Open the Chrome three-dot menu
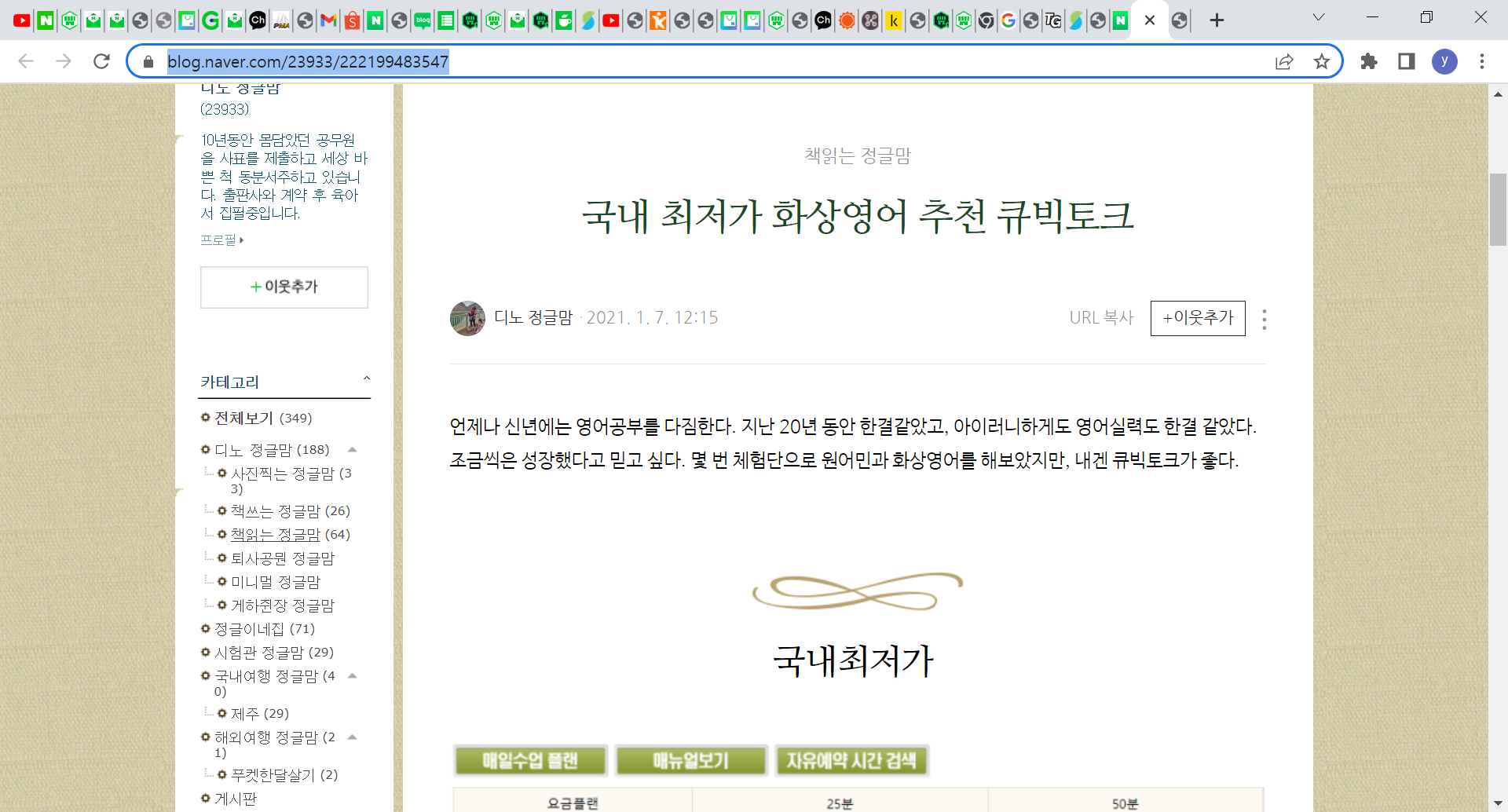The width and height of the screenshot is (1508, 812). [1482, 61]
